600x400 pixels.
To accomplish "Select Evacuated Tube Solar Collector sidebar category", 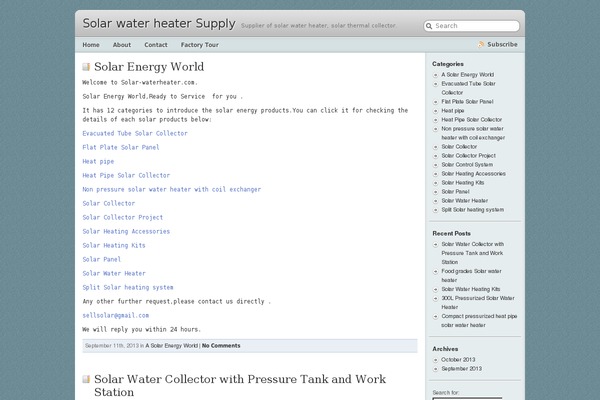I will click(468, 88).
